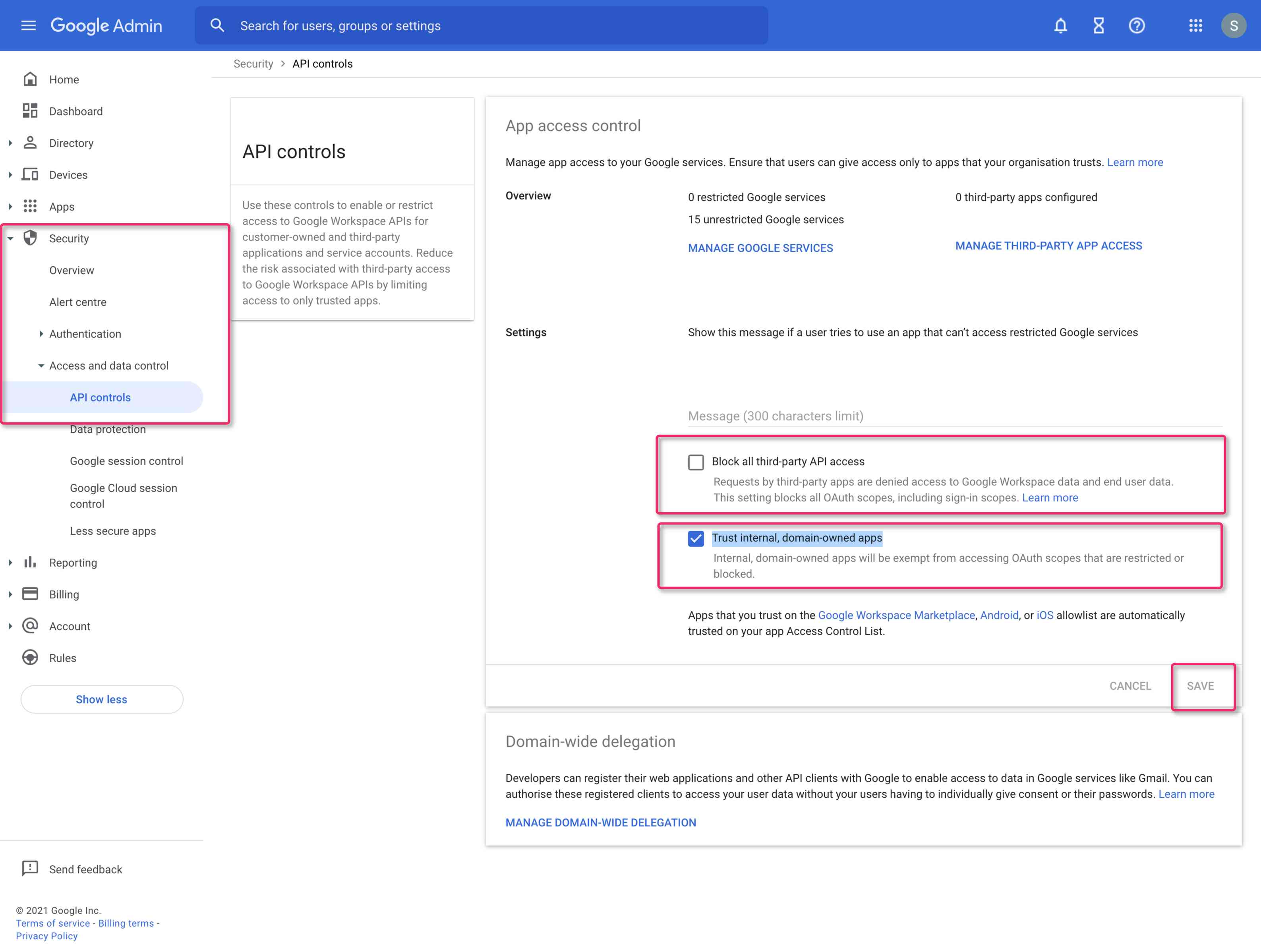Click the Show less button

tap(101, 699)
